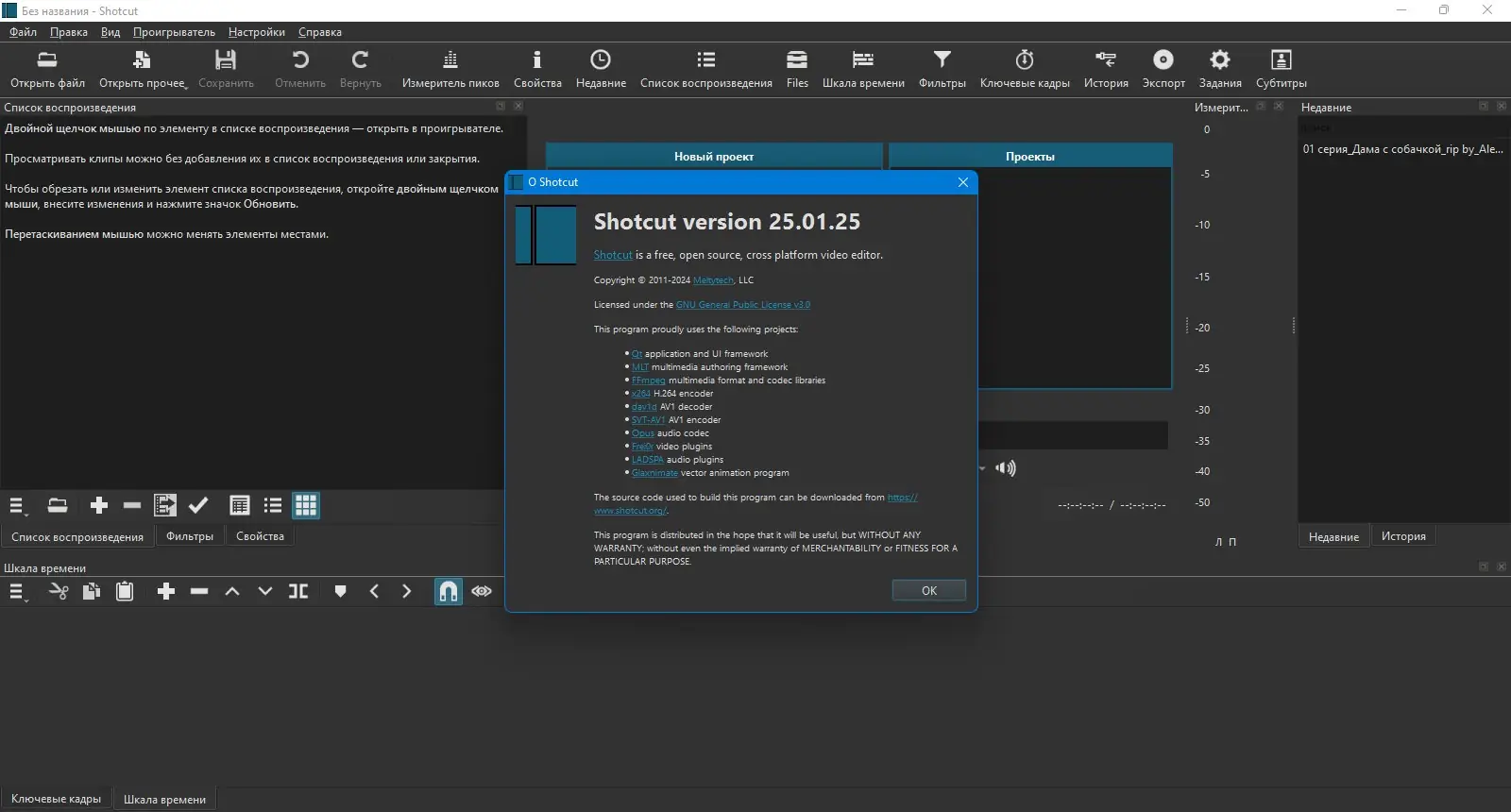1511x812 pixels.
Task: Click the marker icon in the timeline toolbar
Action: click(x=341, y=592)
